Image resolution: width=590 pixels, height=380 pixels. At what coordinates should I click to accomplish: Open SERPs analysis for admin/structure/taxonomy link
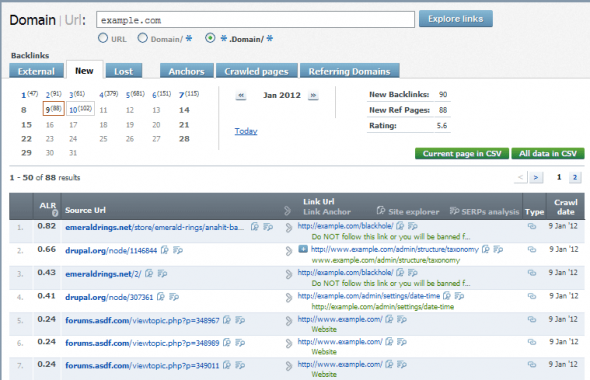(x=498, y=249)
